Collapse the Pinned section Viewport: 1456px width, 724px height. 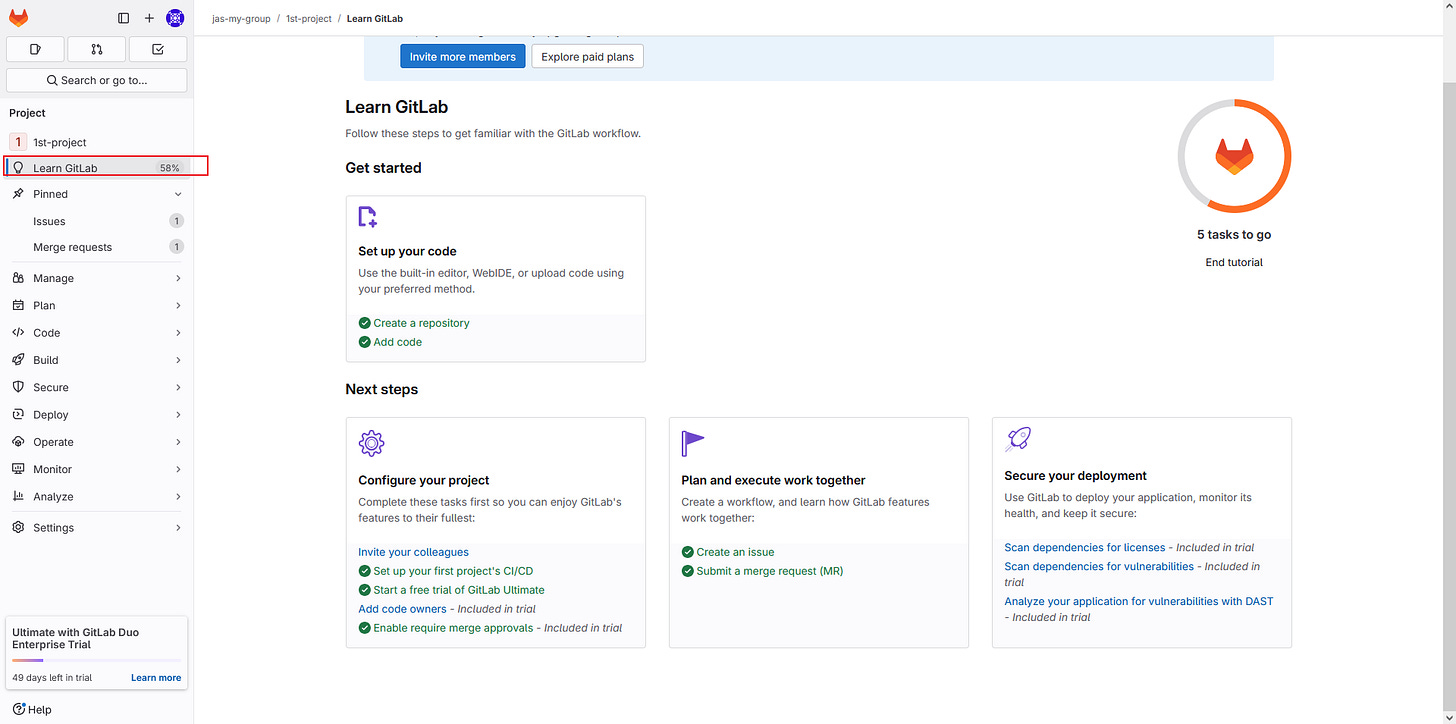click(x=97, y=194)
